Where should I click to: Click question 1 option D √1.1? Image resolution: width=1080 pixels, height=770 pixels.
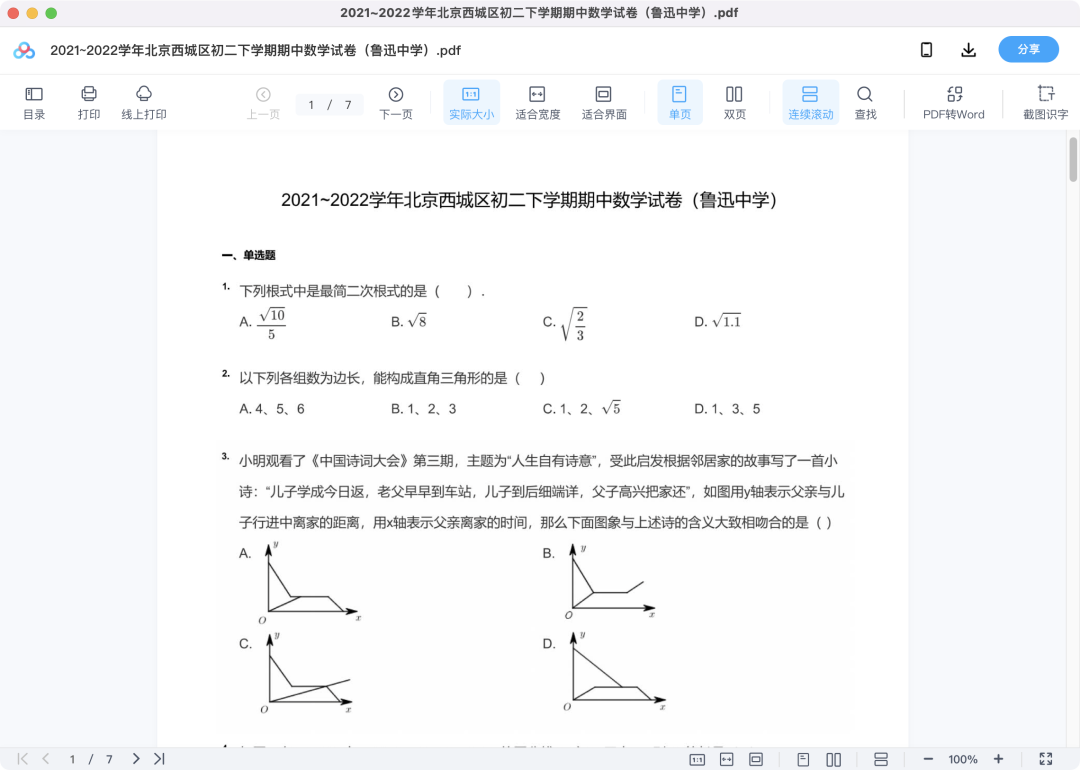tap(718, 321)
